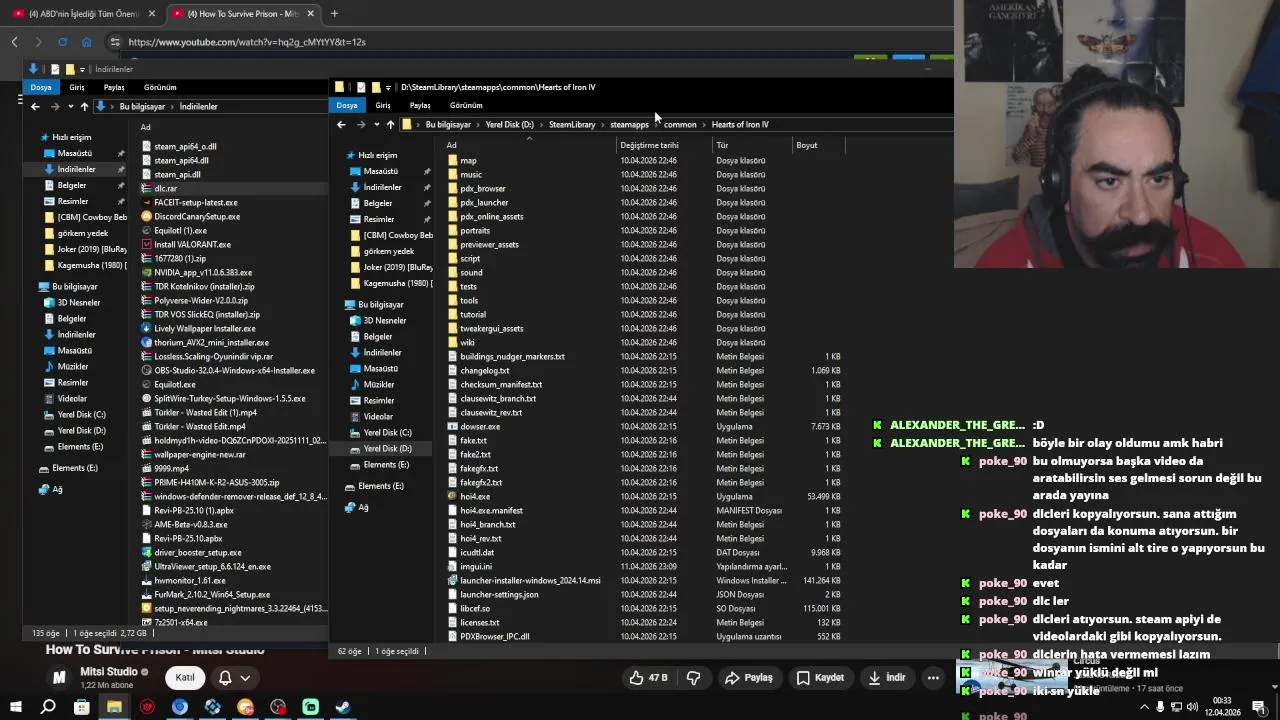1280x720 pixels.
Task: Open Dosya menu in Hearts of Iron IV window
Action: [x=347, y=105]
